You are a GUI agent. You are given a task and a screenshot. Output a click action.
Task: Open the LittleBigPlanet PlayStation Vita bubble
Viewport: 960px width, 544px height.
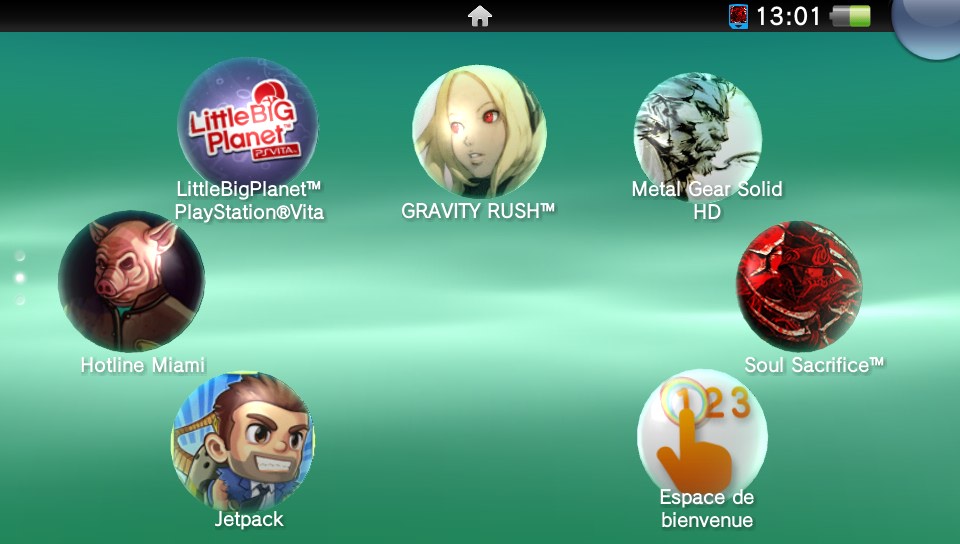(247, 126)
